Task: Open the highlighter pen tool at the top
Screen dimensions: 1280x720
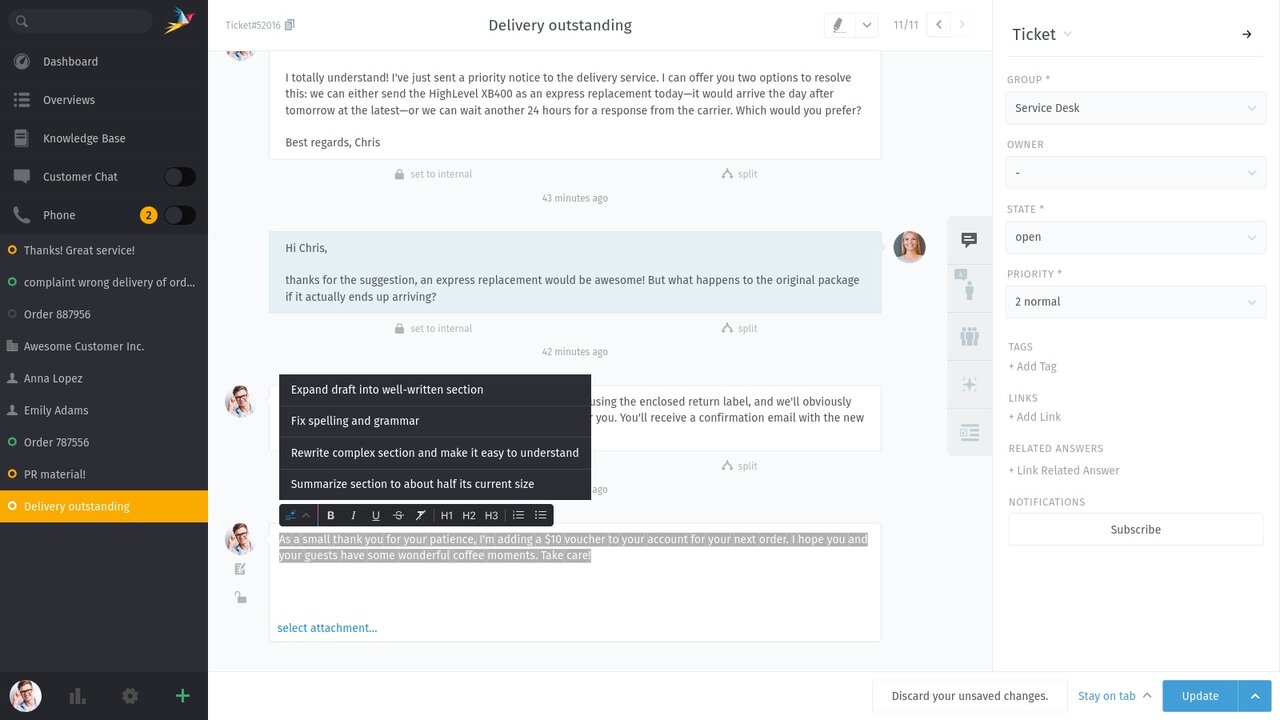Action: pos(839,24)
